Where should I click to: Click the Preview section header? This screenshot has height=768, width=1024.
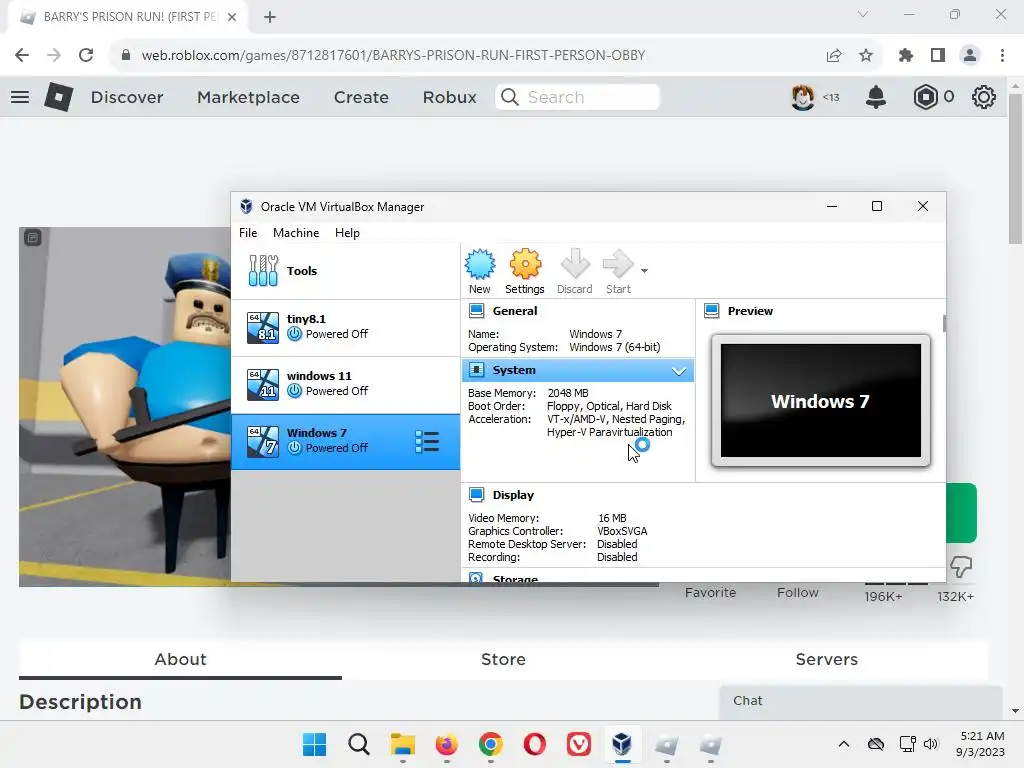[750, 311]
